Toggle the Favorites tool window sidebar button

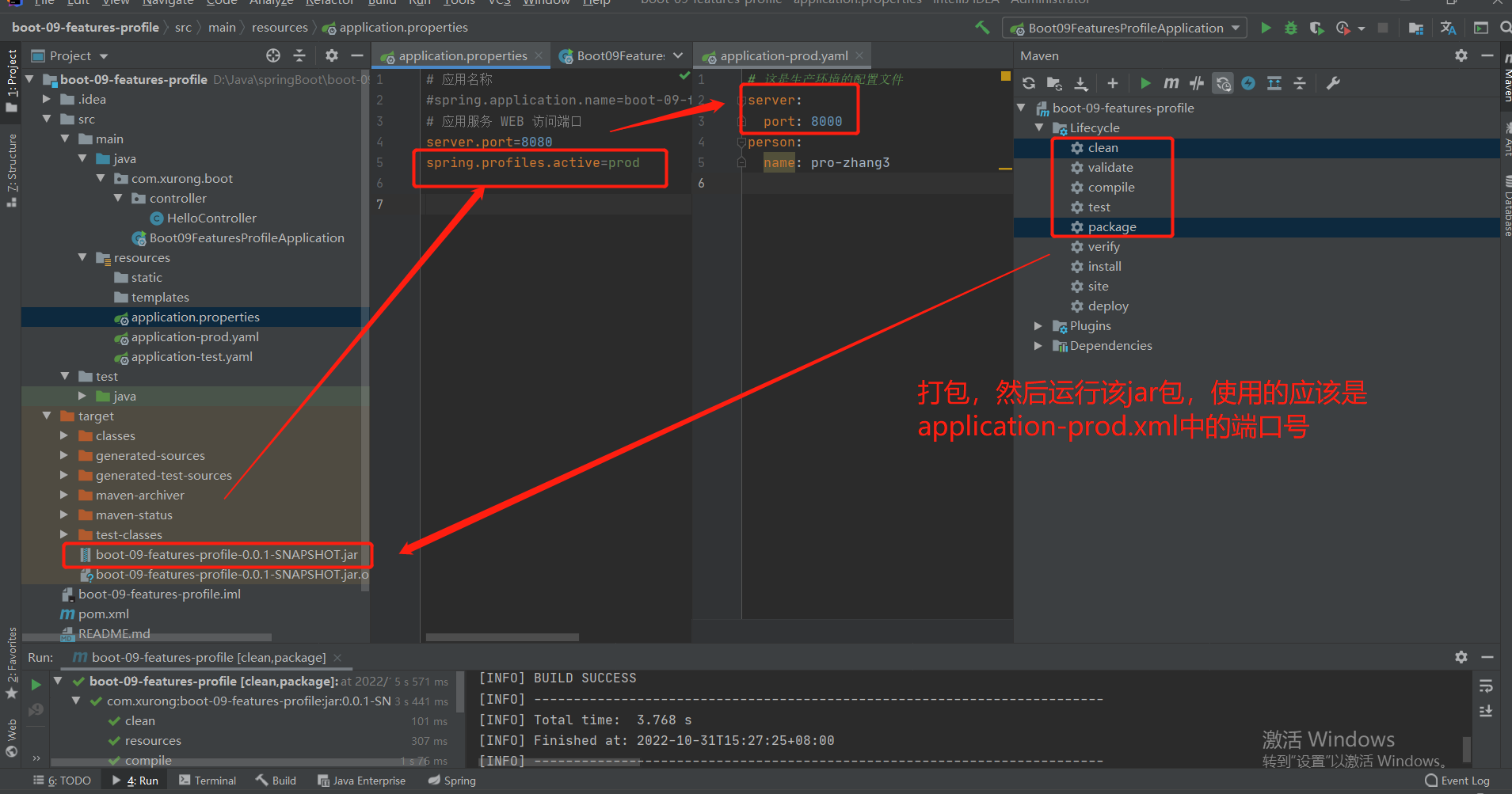coord(12,662)
